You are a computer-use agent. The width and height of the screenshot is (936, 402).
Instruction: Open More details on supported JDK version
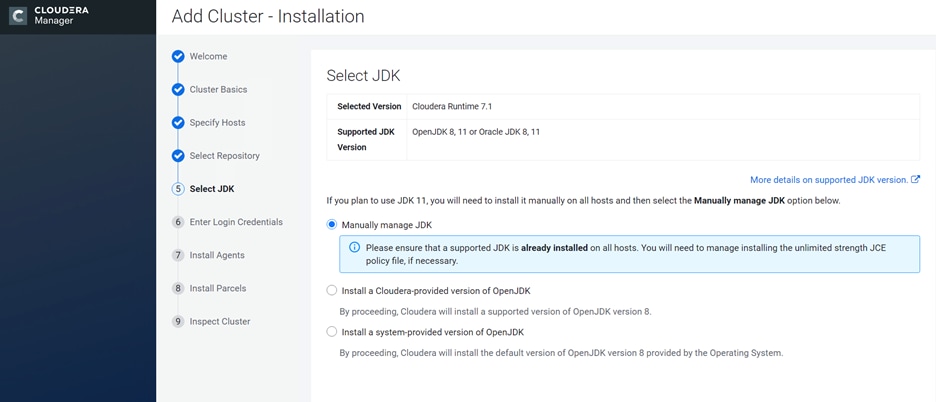point(829,179)
